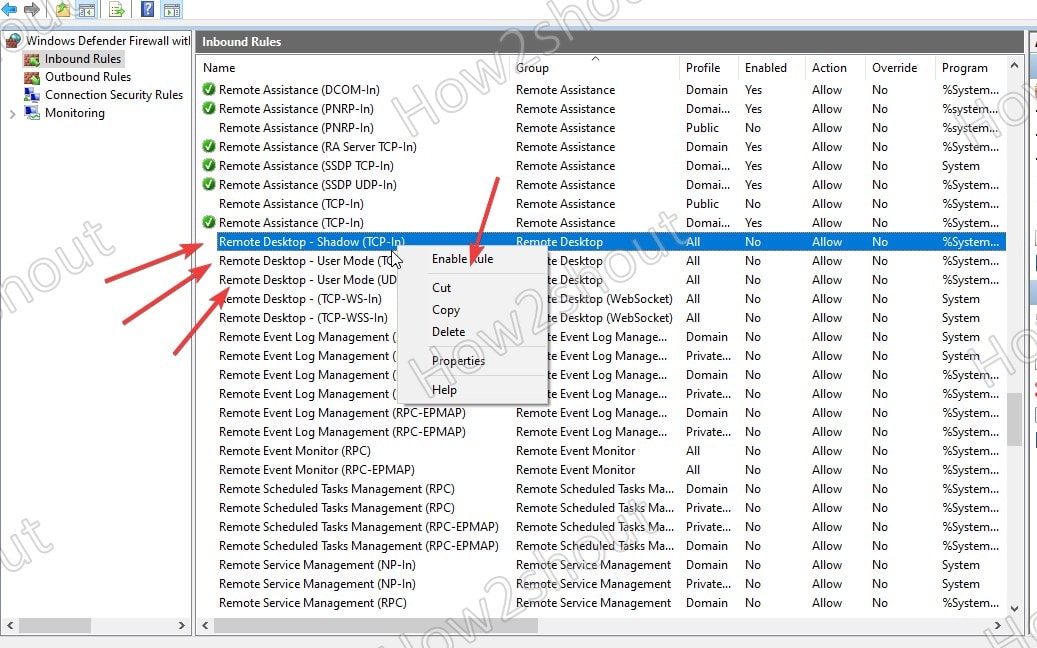Image resolution: width=1037 pixels, height=648 pixels.
Task: Click the Back navigation arrow icon
Action: point(8,9)
